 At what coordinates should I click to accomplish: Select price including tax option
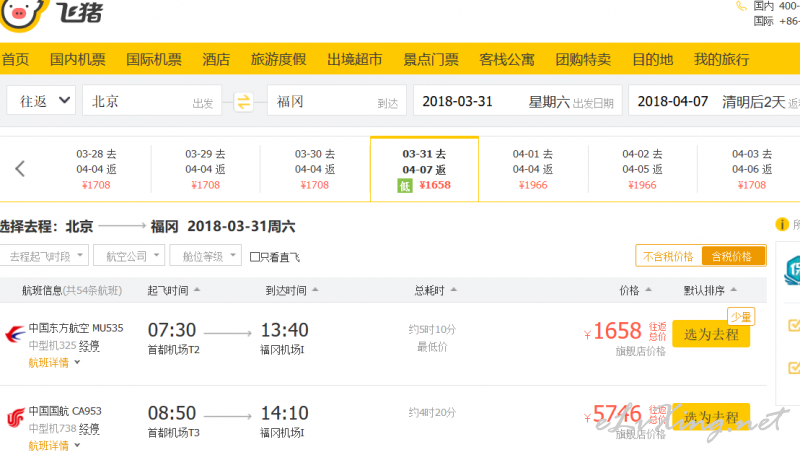(732, 256)
